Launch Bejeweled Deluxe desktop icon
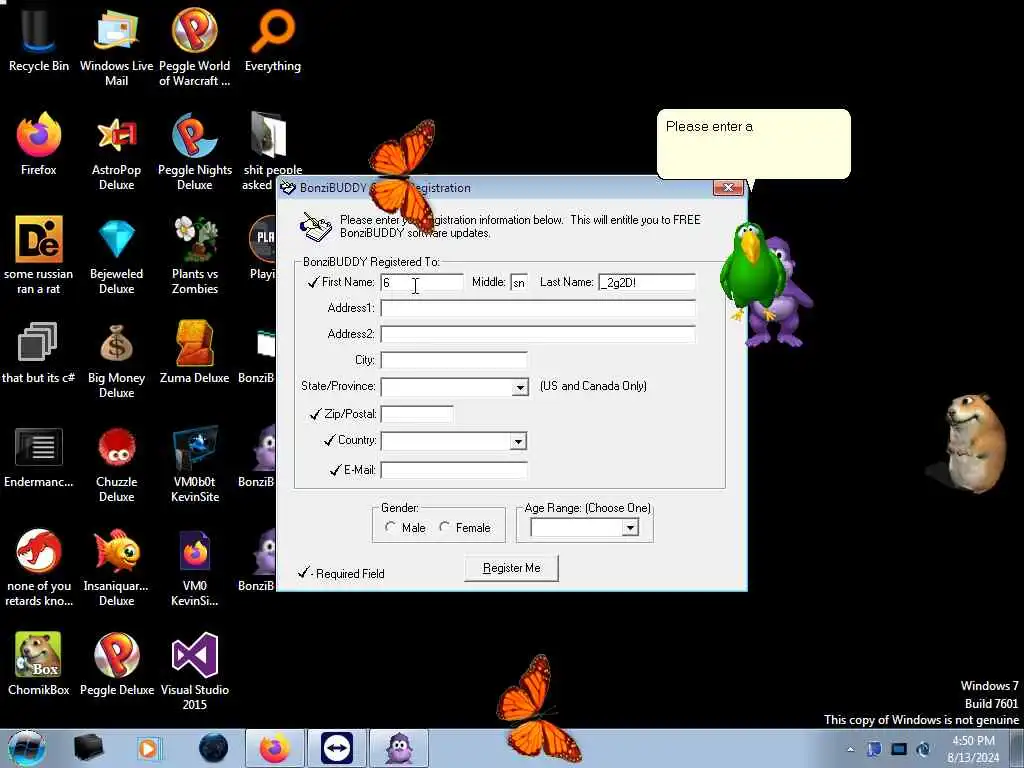Image resolution: width=1024 pixels, height=768 pixels. point(116,255)
